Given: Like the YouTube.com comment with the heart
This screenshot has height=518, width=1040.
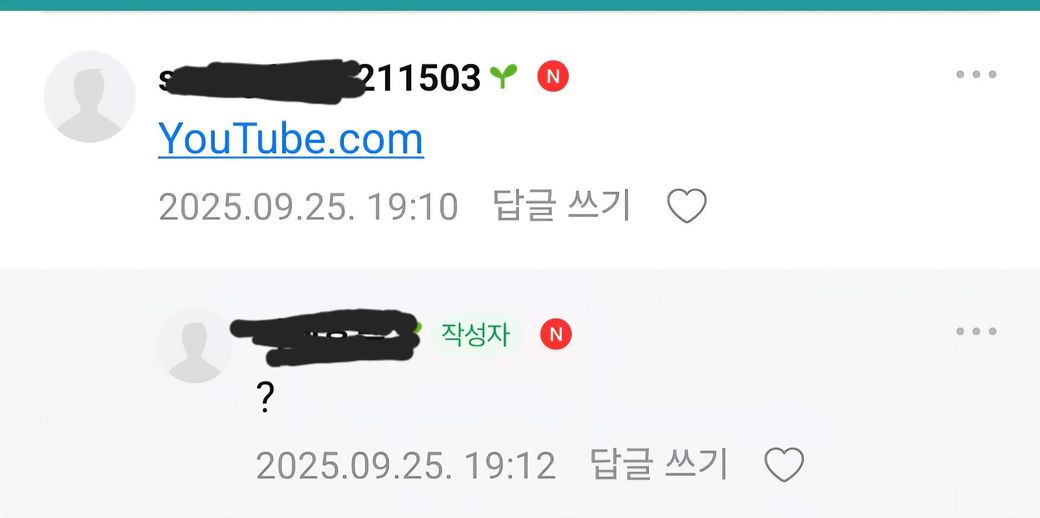Looking at the screenshot, I should tap(686, 206).
